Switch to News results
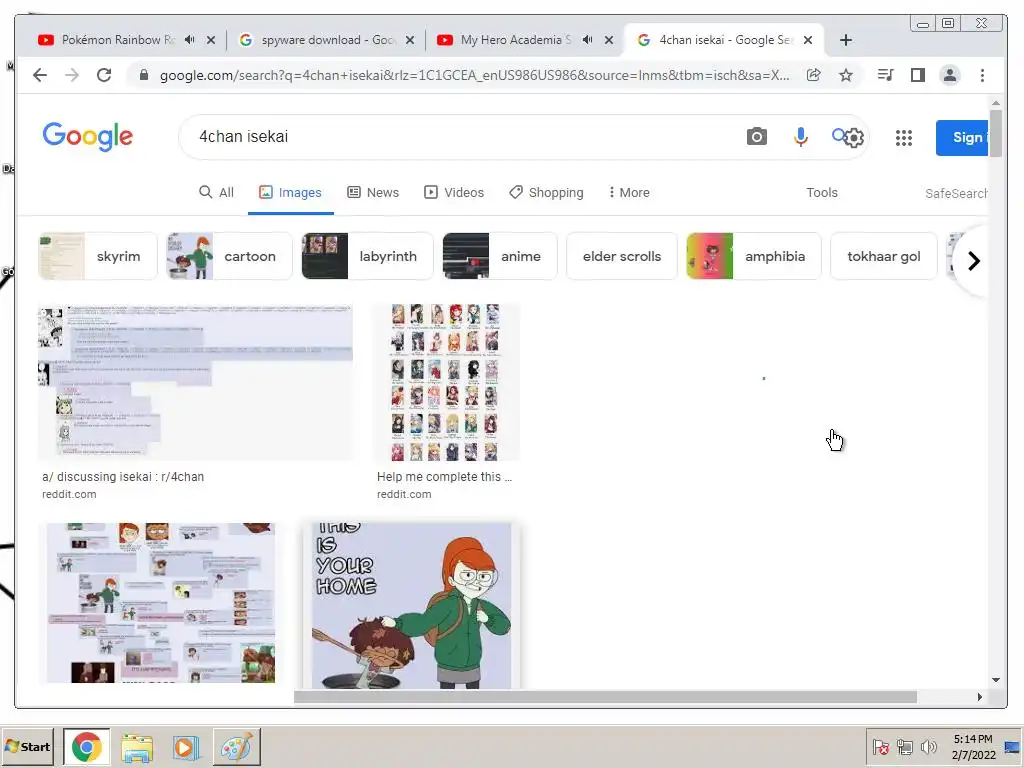The height and width of the screenshot is (768, 1024). click(373, 193)
